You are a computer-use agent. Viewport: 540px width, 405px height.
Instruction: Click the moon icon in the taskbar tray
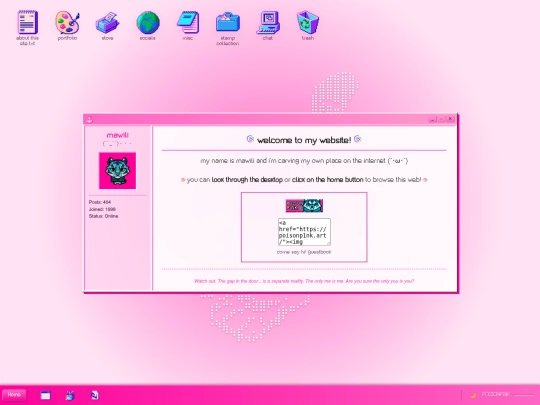[x=473, y=395]
